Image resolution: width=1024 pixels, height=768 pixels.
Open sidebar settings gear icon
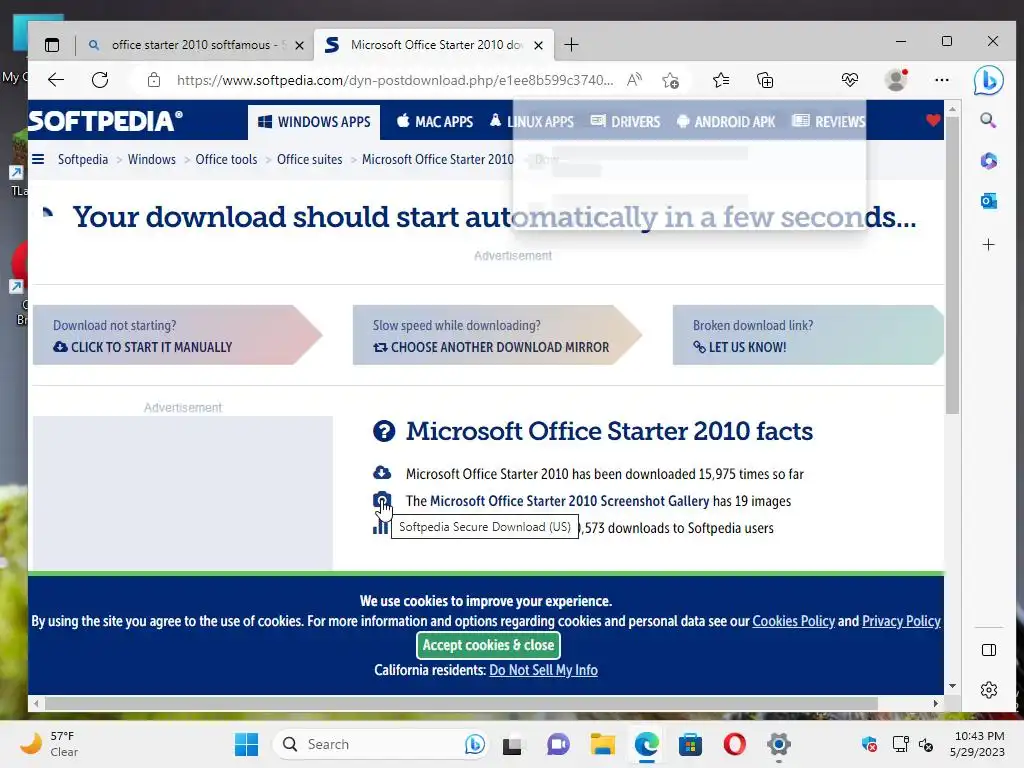coord(989,690)
